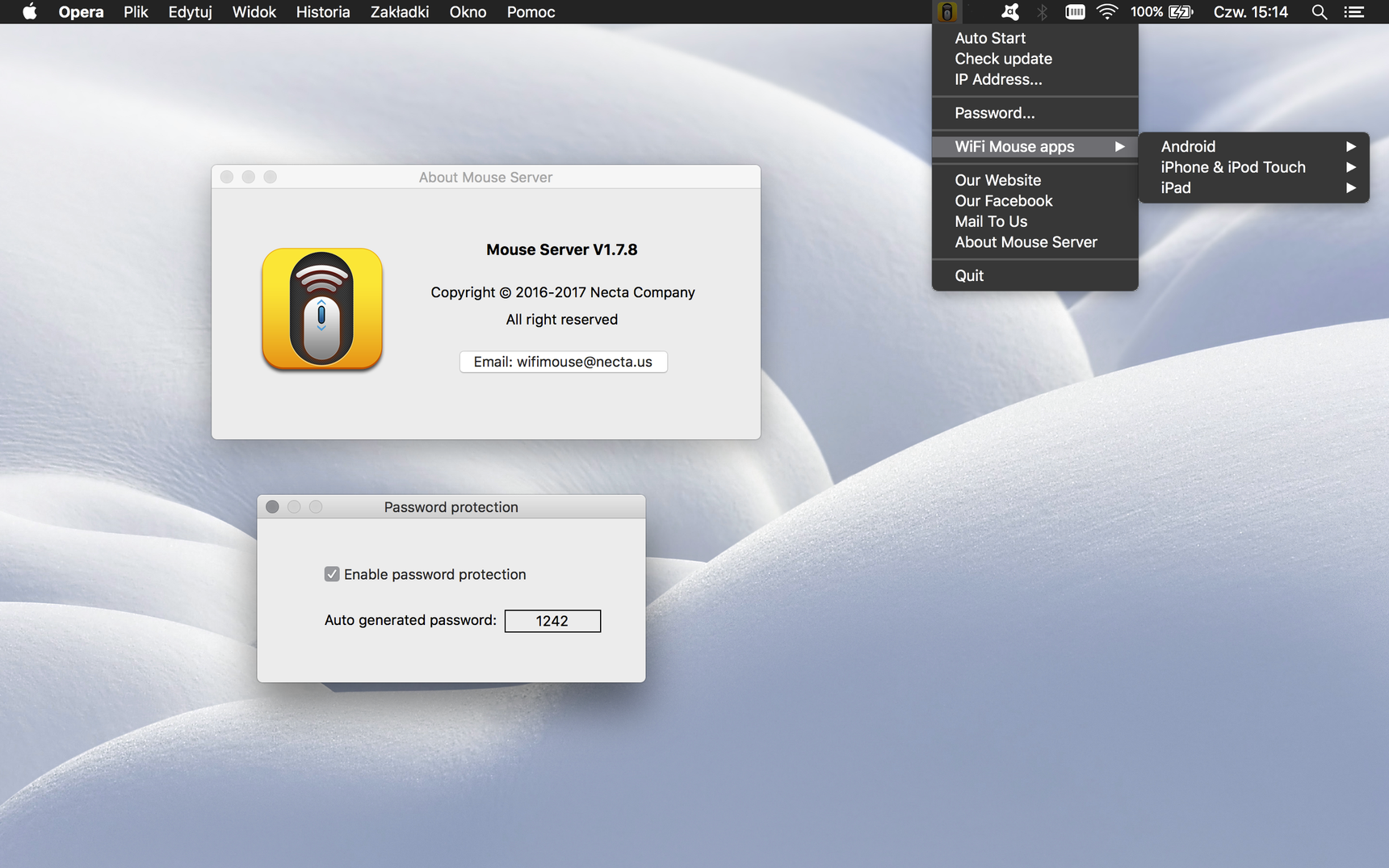This screenshot has width=1389, height=868.
Task: Click the Bluetooth status icon
Action: [1042, 12]
